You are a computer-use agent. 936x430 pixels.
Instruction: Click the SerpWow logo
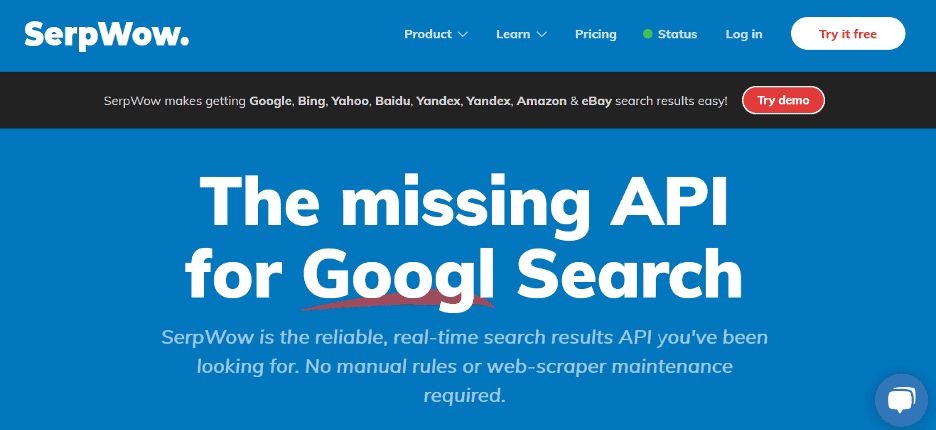tap(107, 34)
